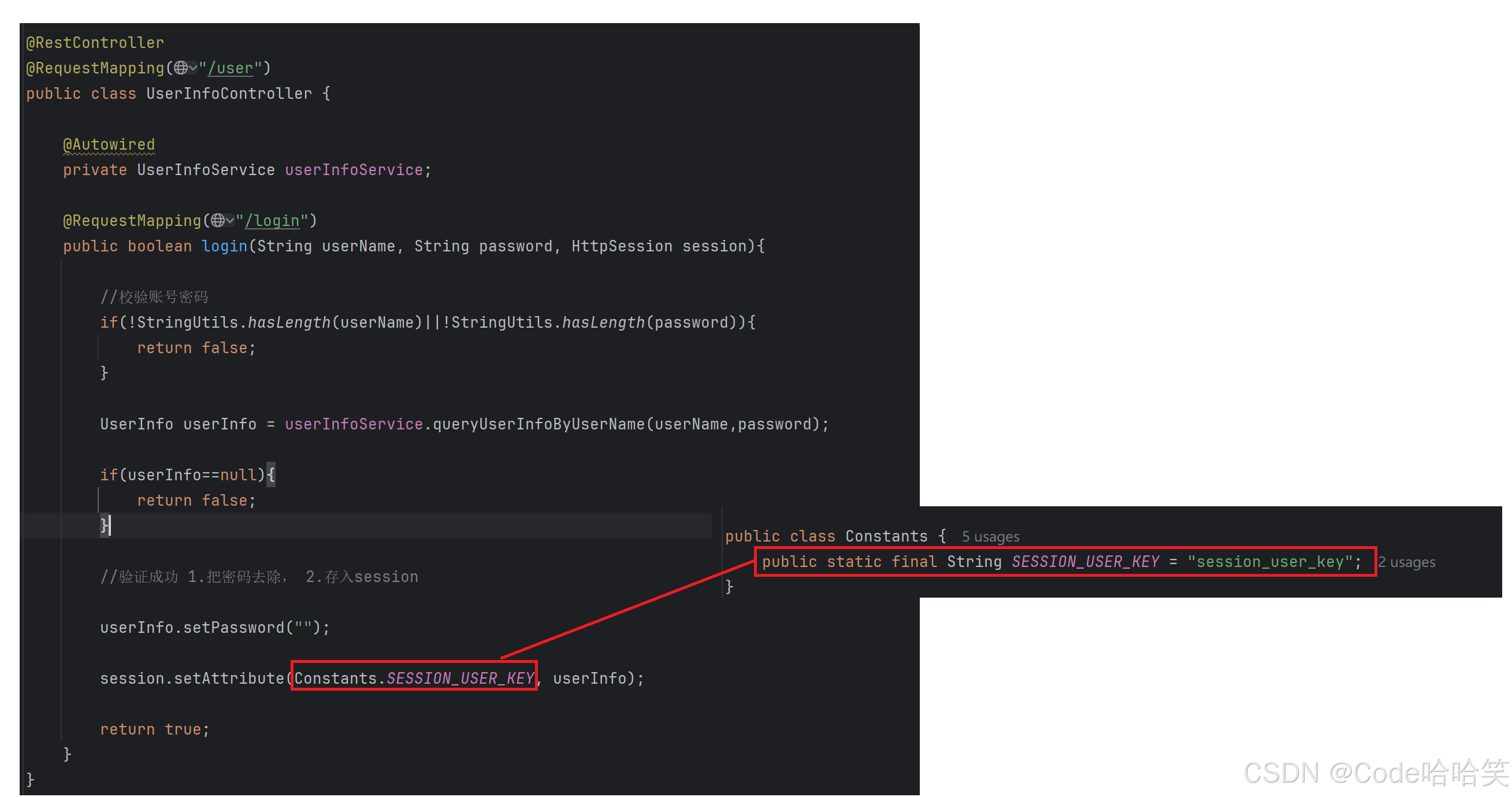Screen dimensions: 1512x797
Task: Expand the chevron next to "/user" globe
Action: tap(193, 68)
